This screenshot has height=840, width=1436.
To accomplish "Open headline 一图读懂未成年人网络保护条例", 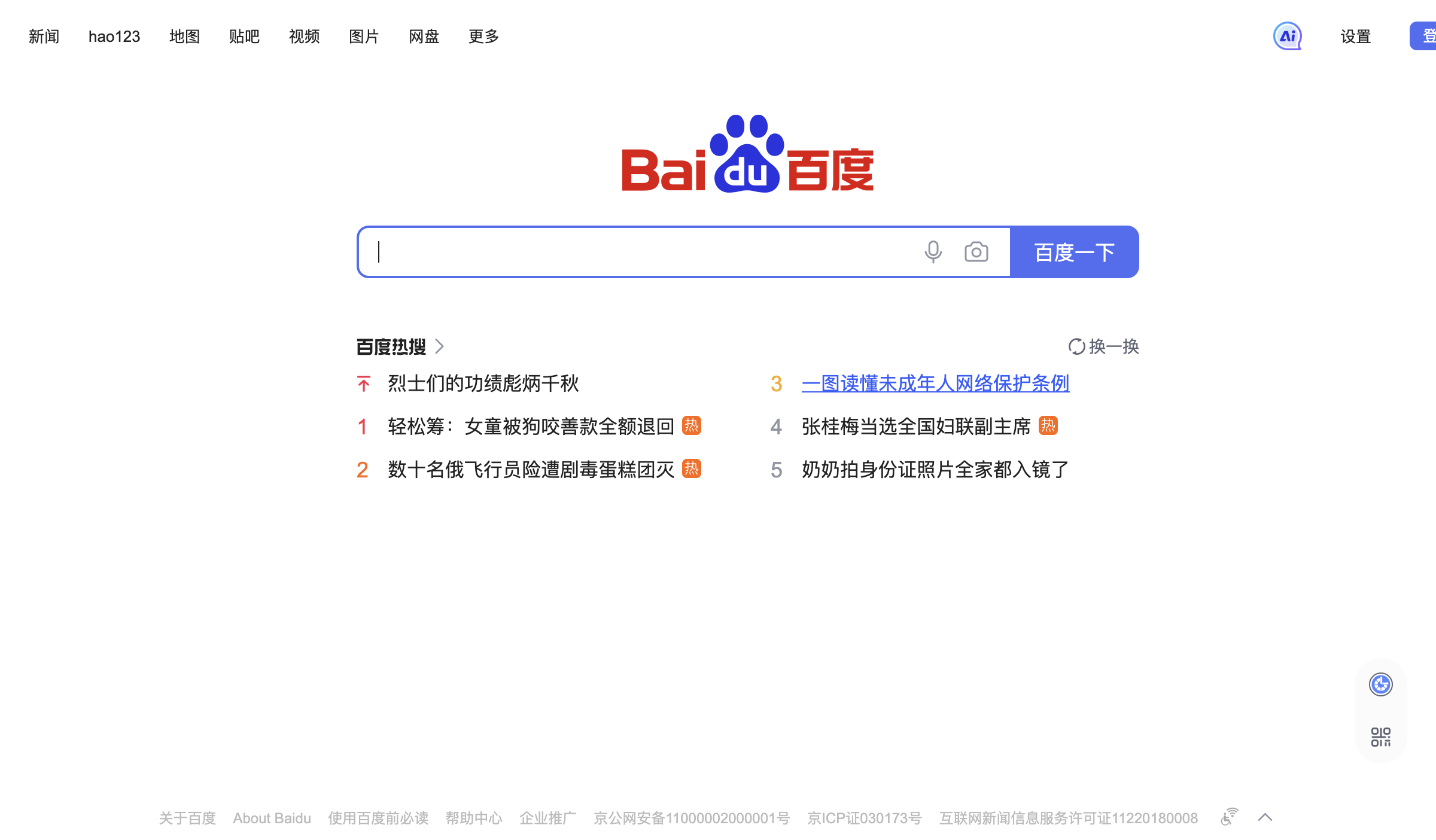I will click(x=935, y=384).
